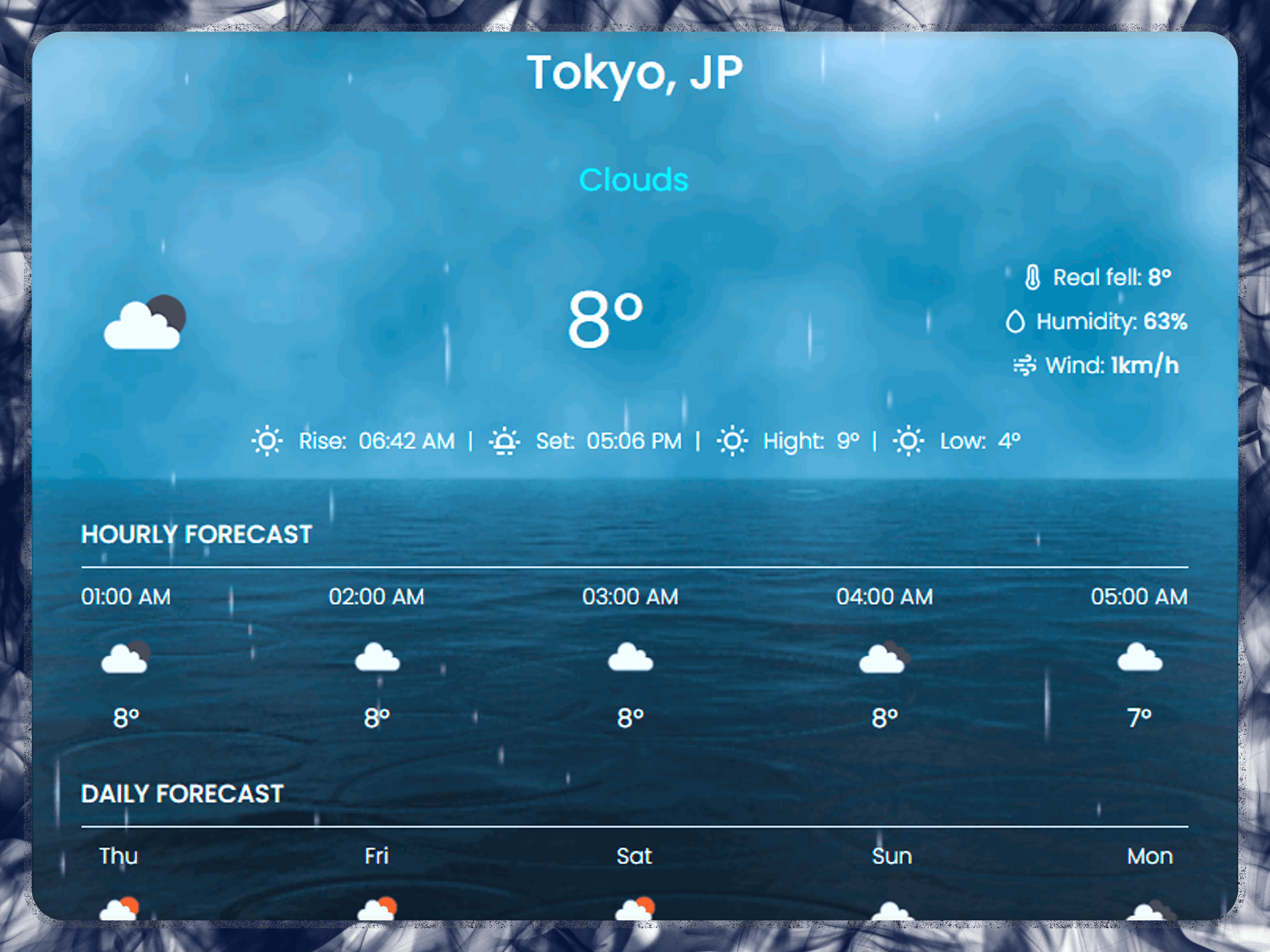
Task: Expand the DAILY FORECAST section
Action: coord(182,794)
